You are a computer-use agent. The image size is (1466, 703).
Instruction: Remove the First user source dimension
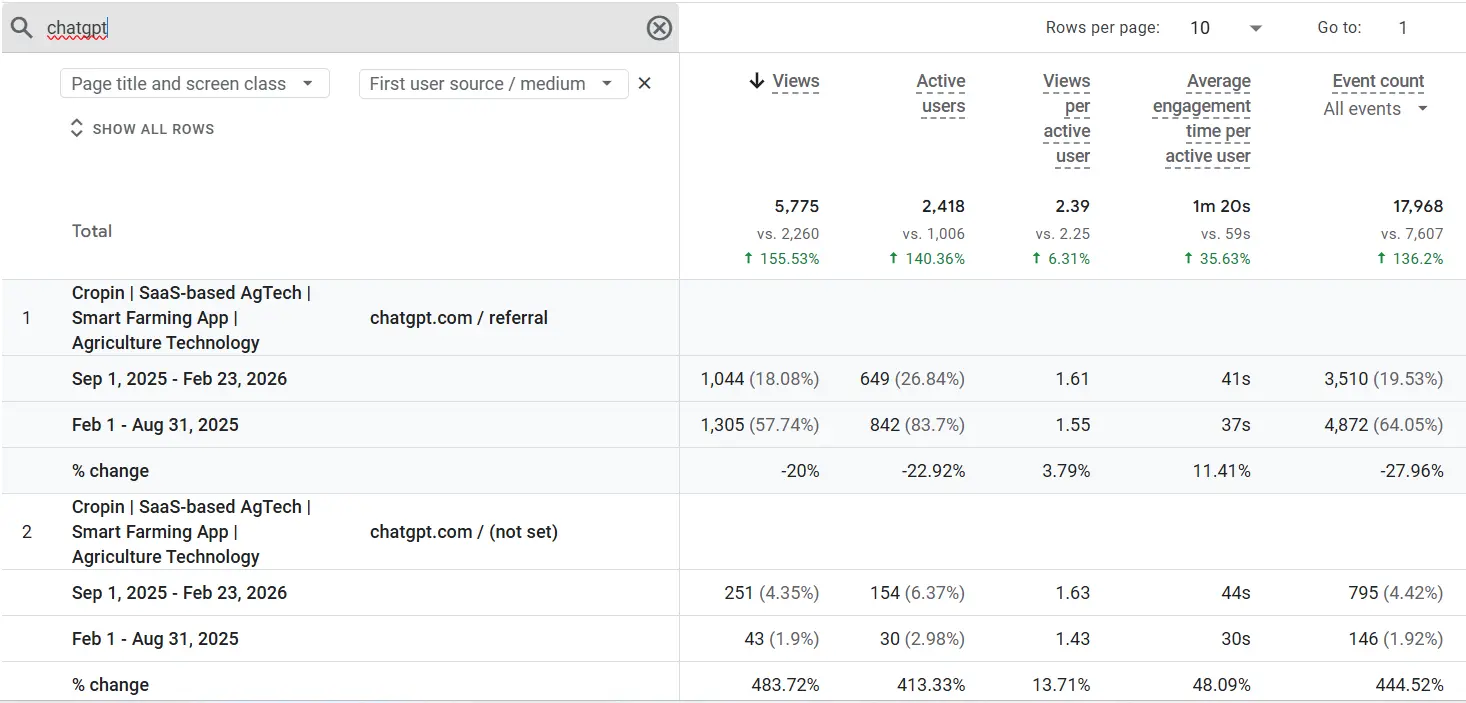click(645, 84)
